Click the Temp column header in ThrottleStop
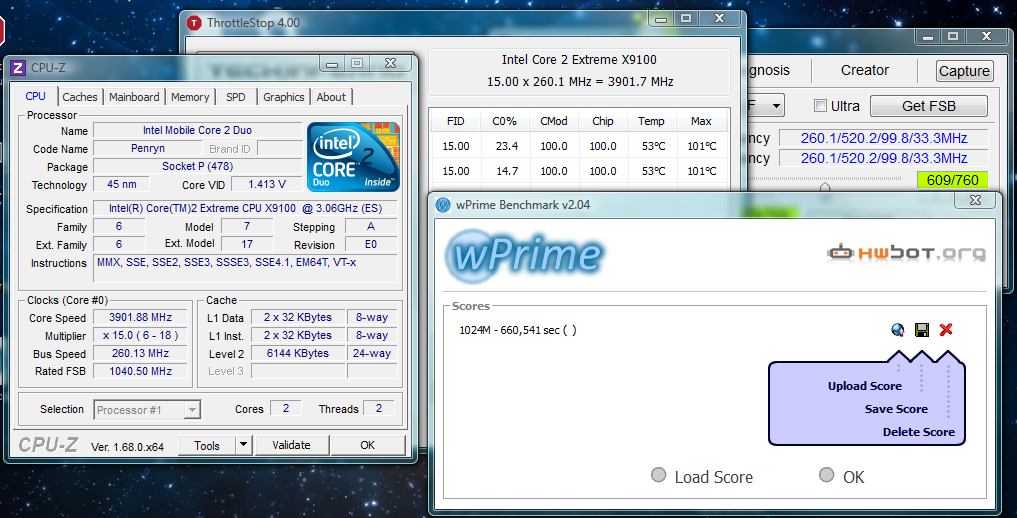Image resolution: width=1017 pixels, height=518 pixels. (651, 121)
